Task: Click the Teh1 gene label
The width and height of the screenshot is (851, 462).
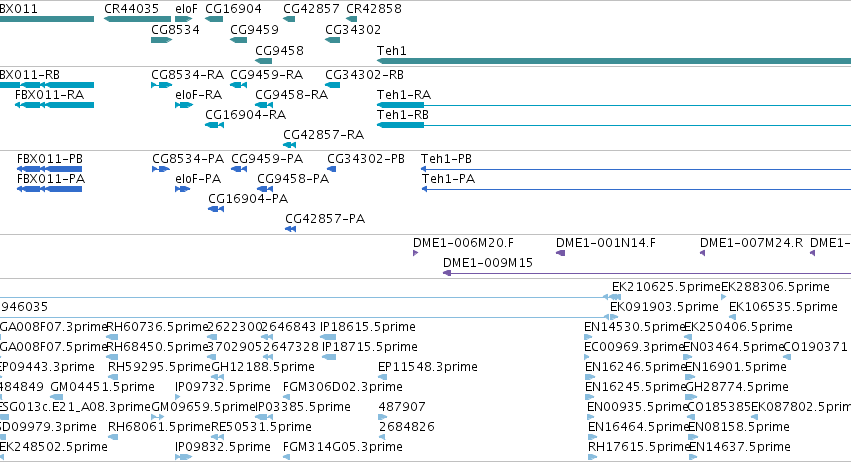Action: [x=392, y=50]
